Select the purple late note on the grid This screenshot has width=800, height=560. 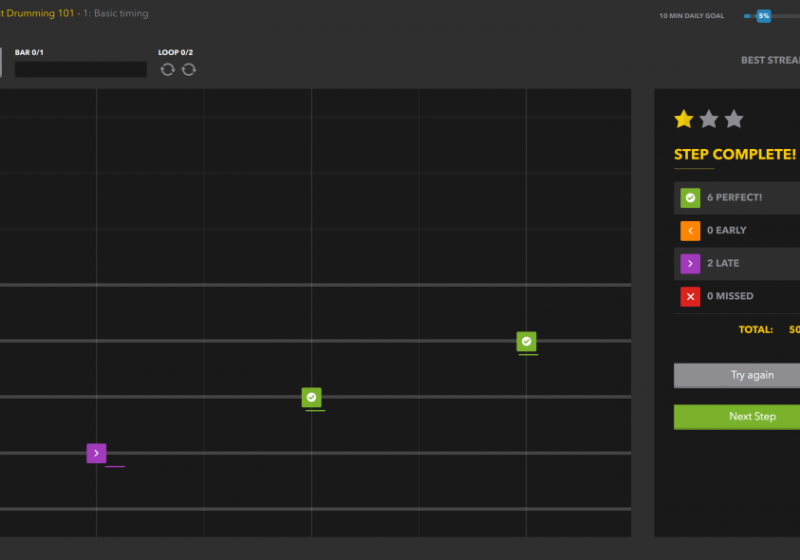(96, 453)
